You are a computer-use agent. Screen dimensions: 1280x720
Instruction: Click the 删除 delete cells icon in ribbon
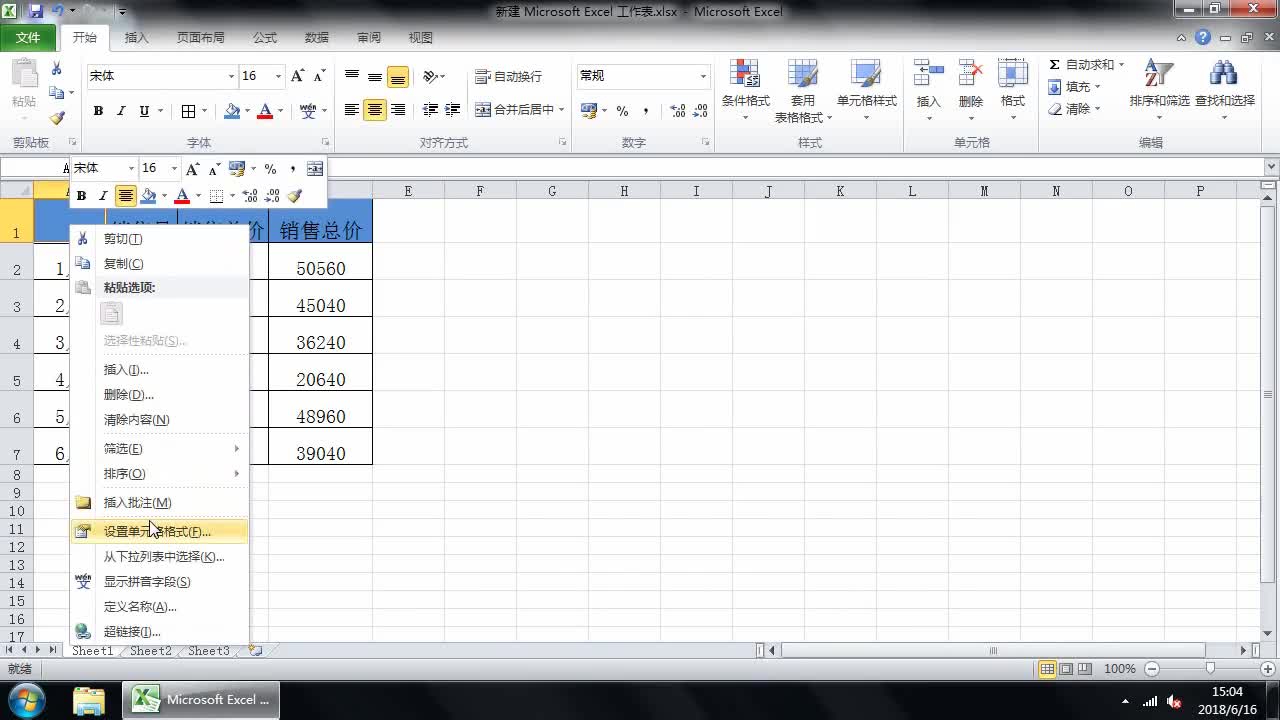(971, 73)
